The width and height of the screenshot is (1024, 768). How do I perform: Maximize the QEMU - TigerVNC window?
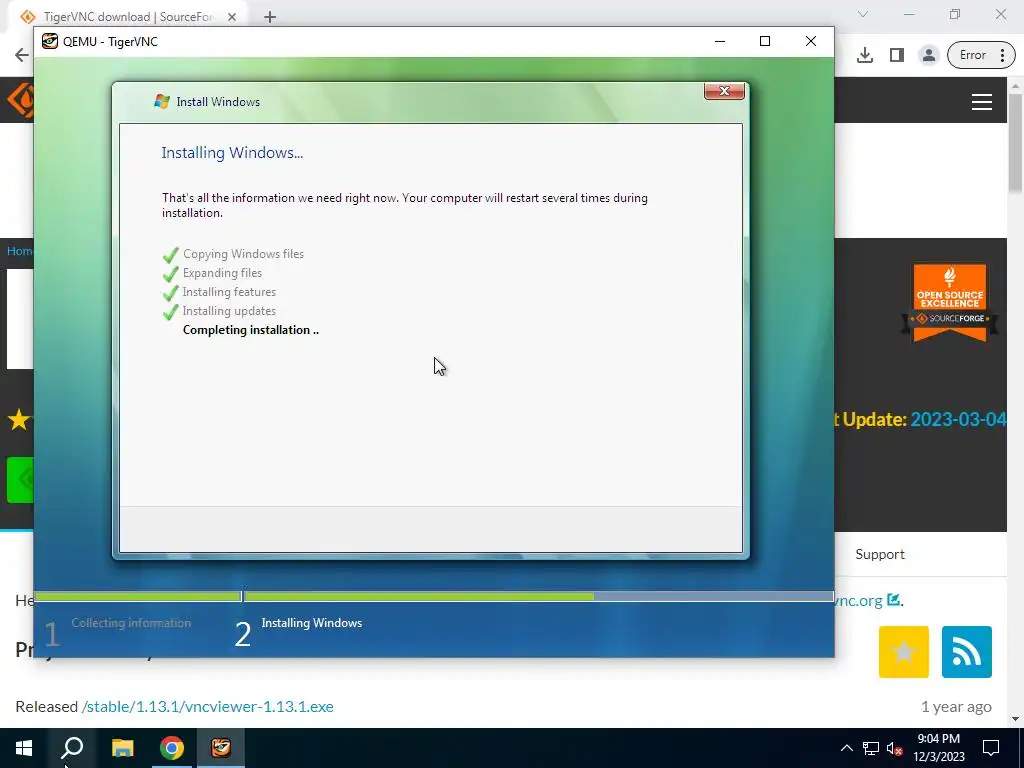pyautogui.click(x=765, y=41)
